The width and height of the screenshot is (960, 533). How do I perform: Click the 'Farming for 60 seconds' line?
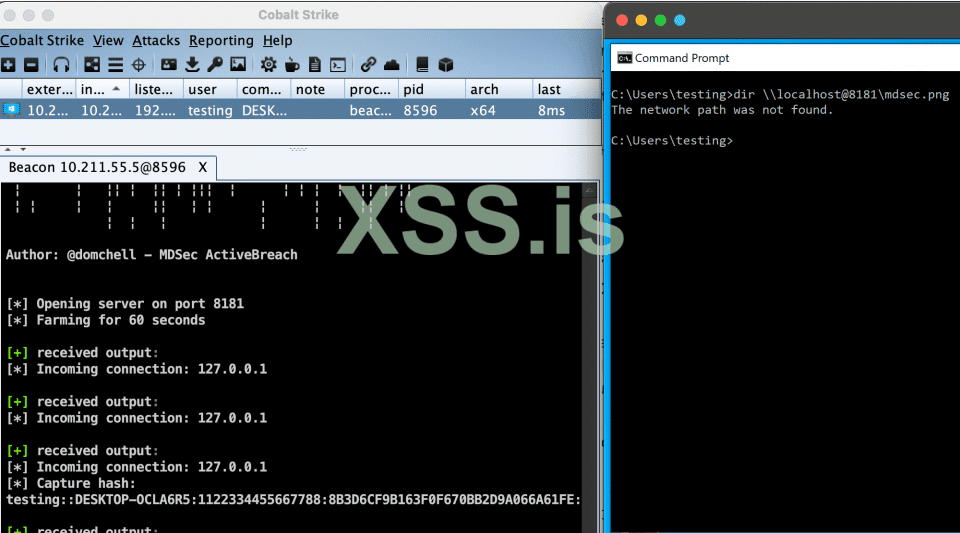(105, 320)
